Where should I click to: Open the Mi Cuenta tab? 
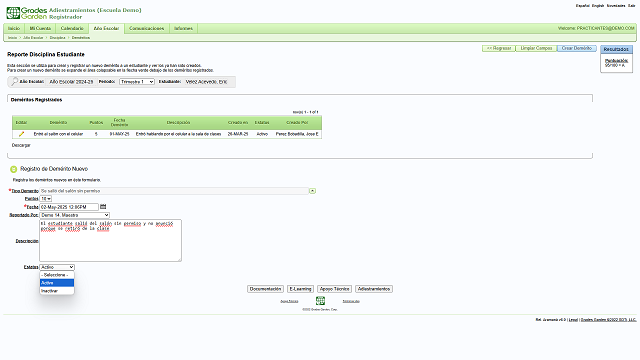click(x=40, y=28)
